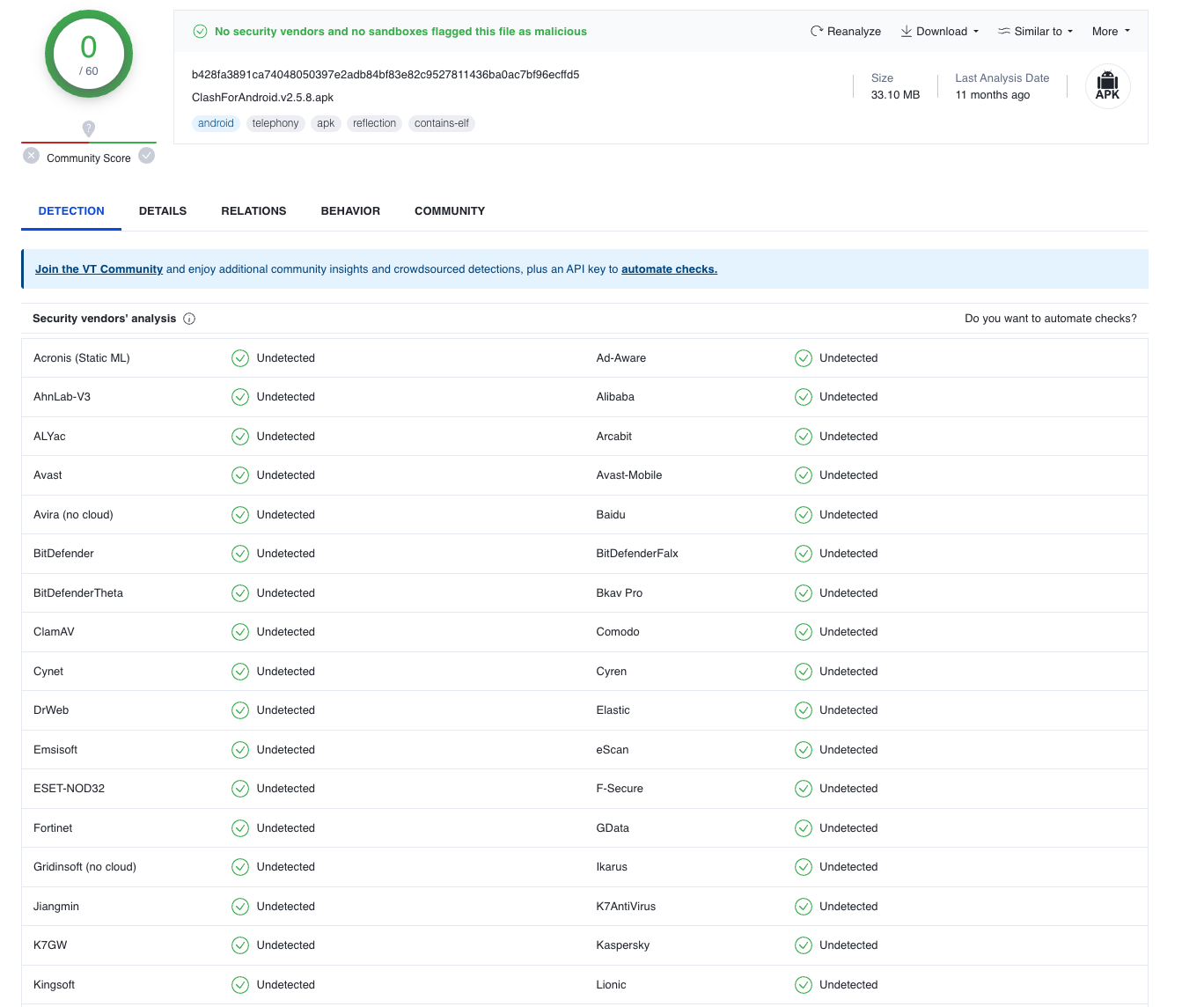1204x1007 pixels.
Task: Click the Lionic vendor name
Action: (x=611, y=985)
